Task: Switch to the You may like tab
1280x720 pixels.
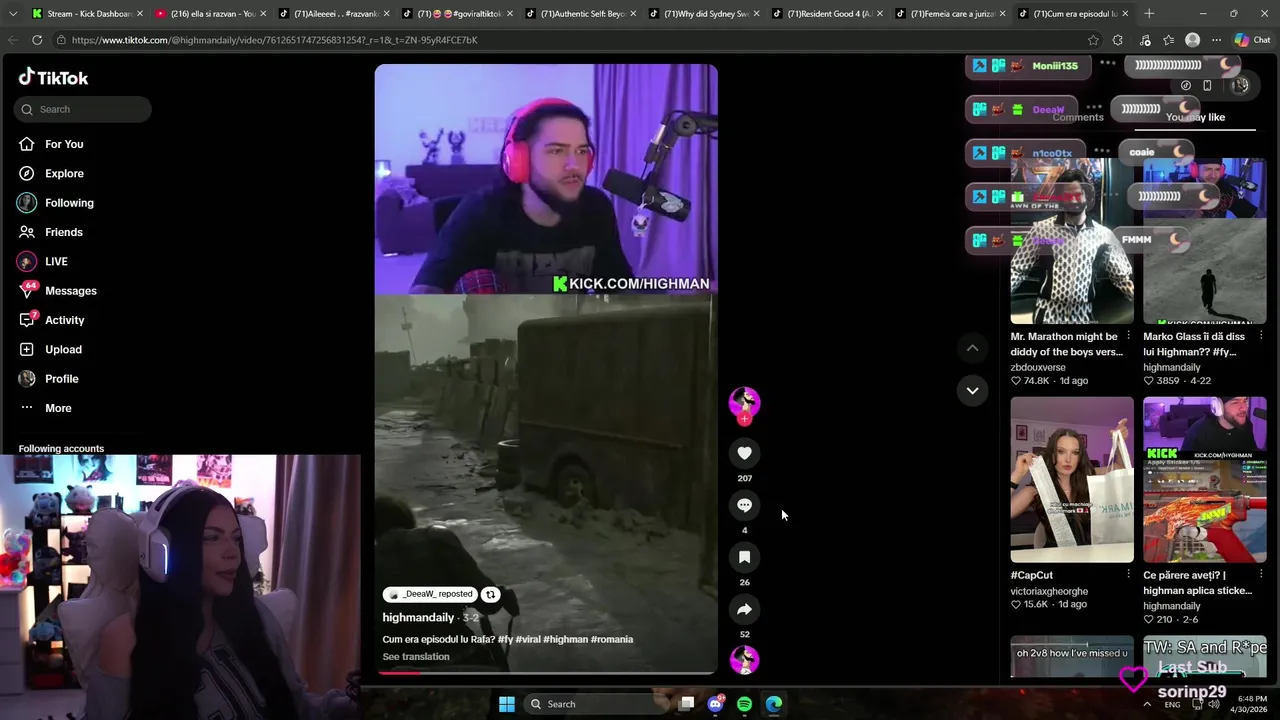Action: click(1195, 117)
